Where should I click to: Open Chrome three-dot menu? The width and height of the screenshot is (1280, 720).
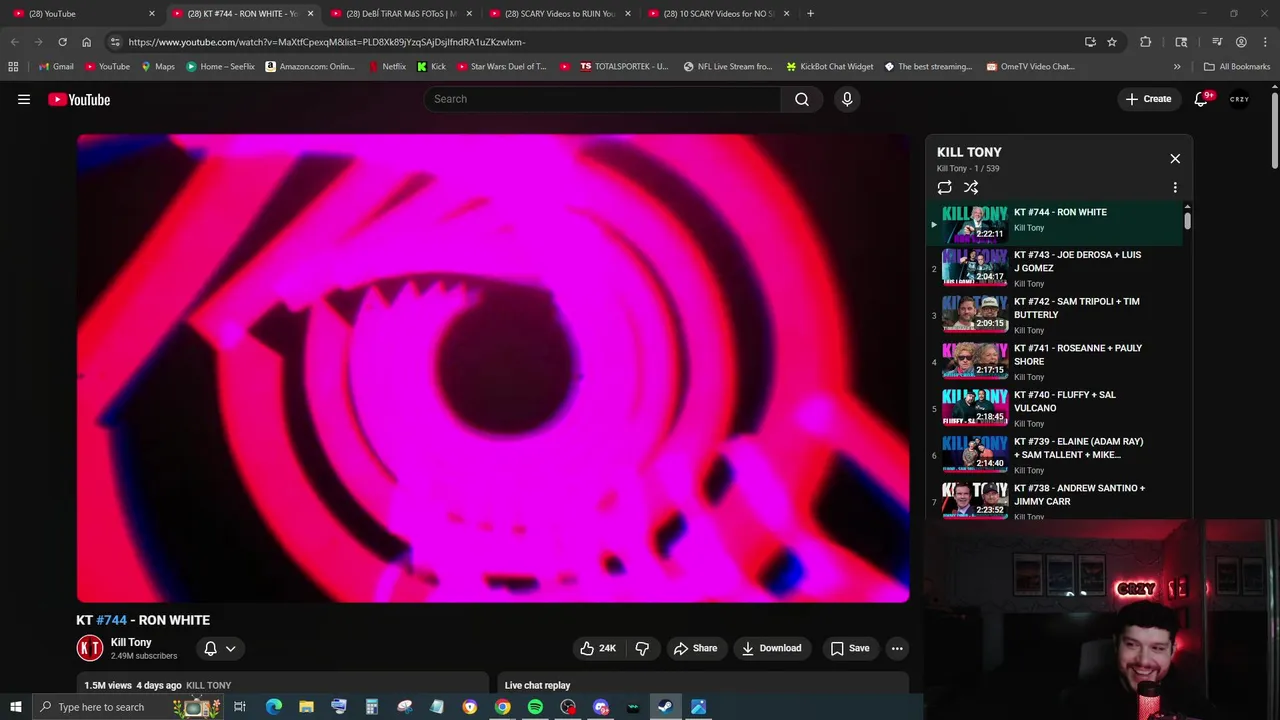pyautogui.click(x=1265, y=42)
